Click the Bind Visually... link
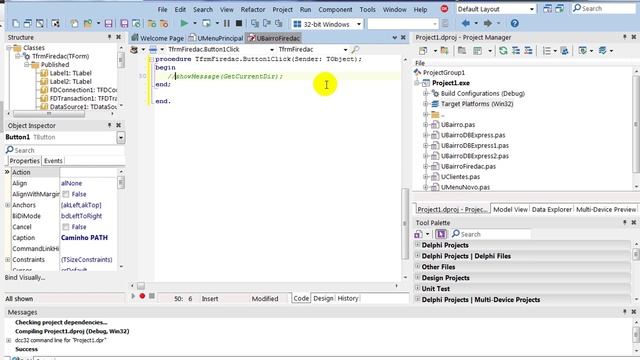 (25, 278)
